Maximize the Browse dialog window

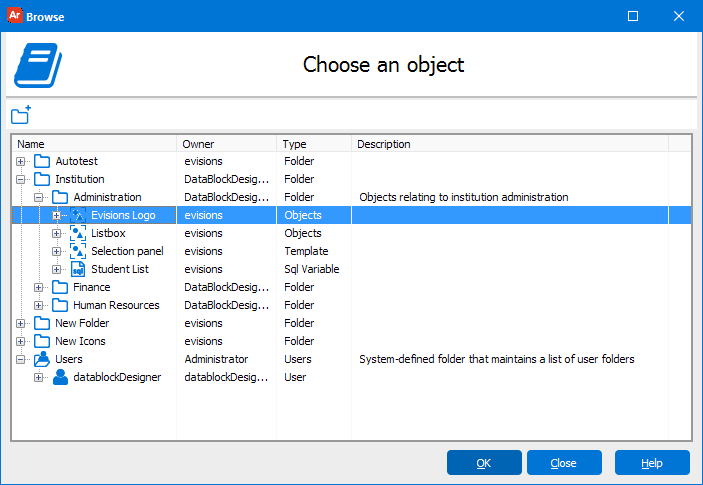point(633,16)
